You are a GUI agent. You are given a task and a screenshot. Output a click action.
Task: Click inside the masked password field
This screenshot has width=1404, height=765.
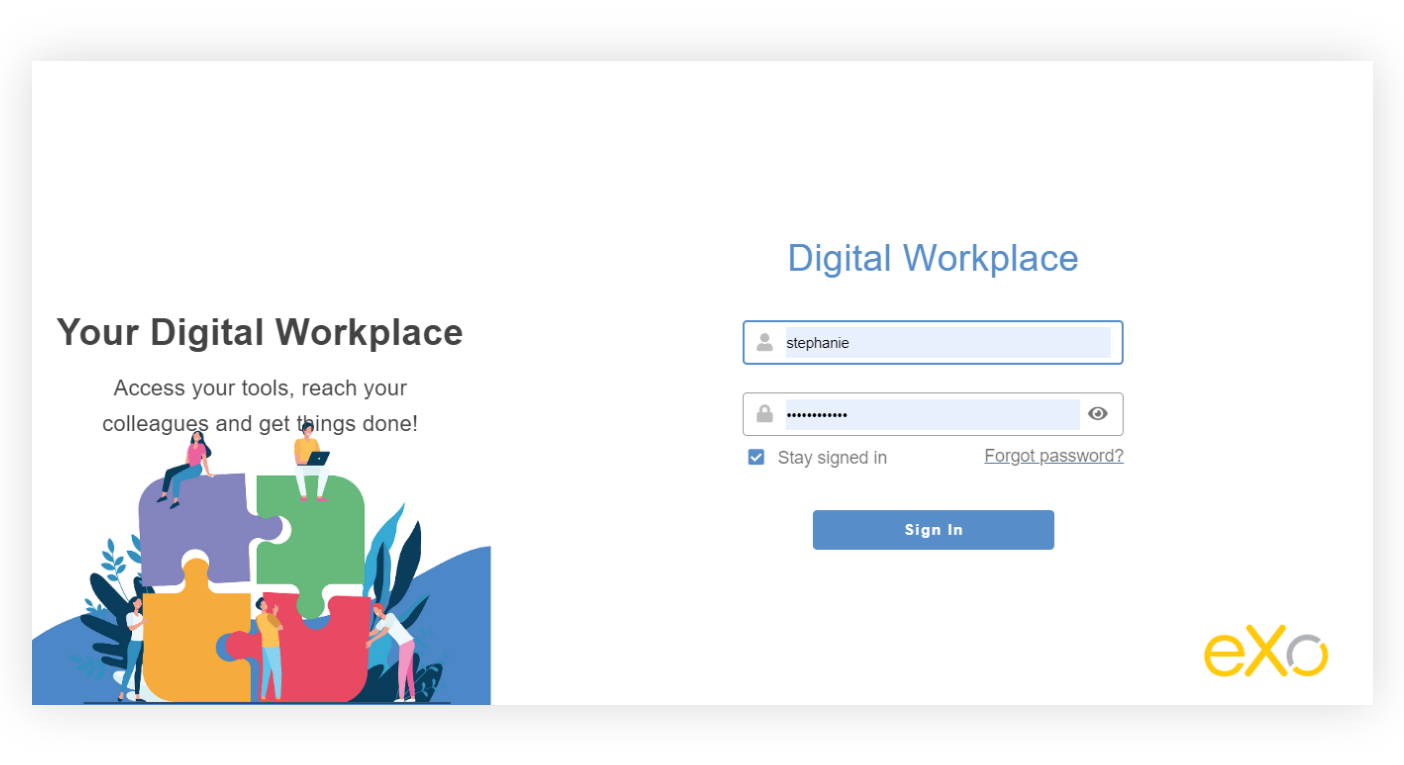pos(931,414)
